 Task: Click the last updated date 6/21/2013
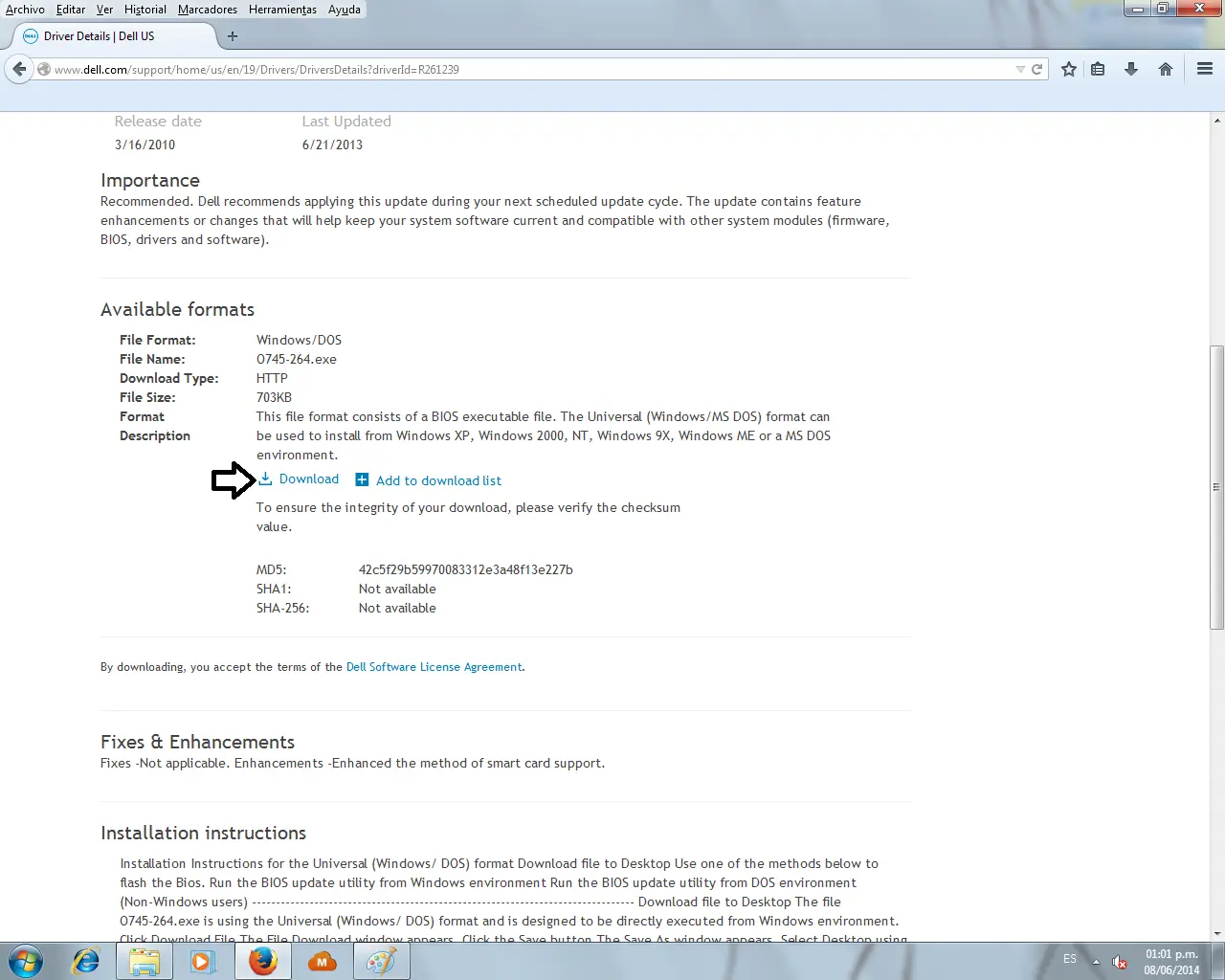[x=332, y=145]
